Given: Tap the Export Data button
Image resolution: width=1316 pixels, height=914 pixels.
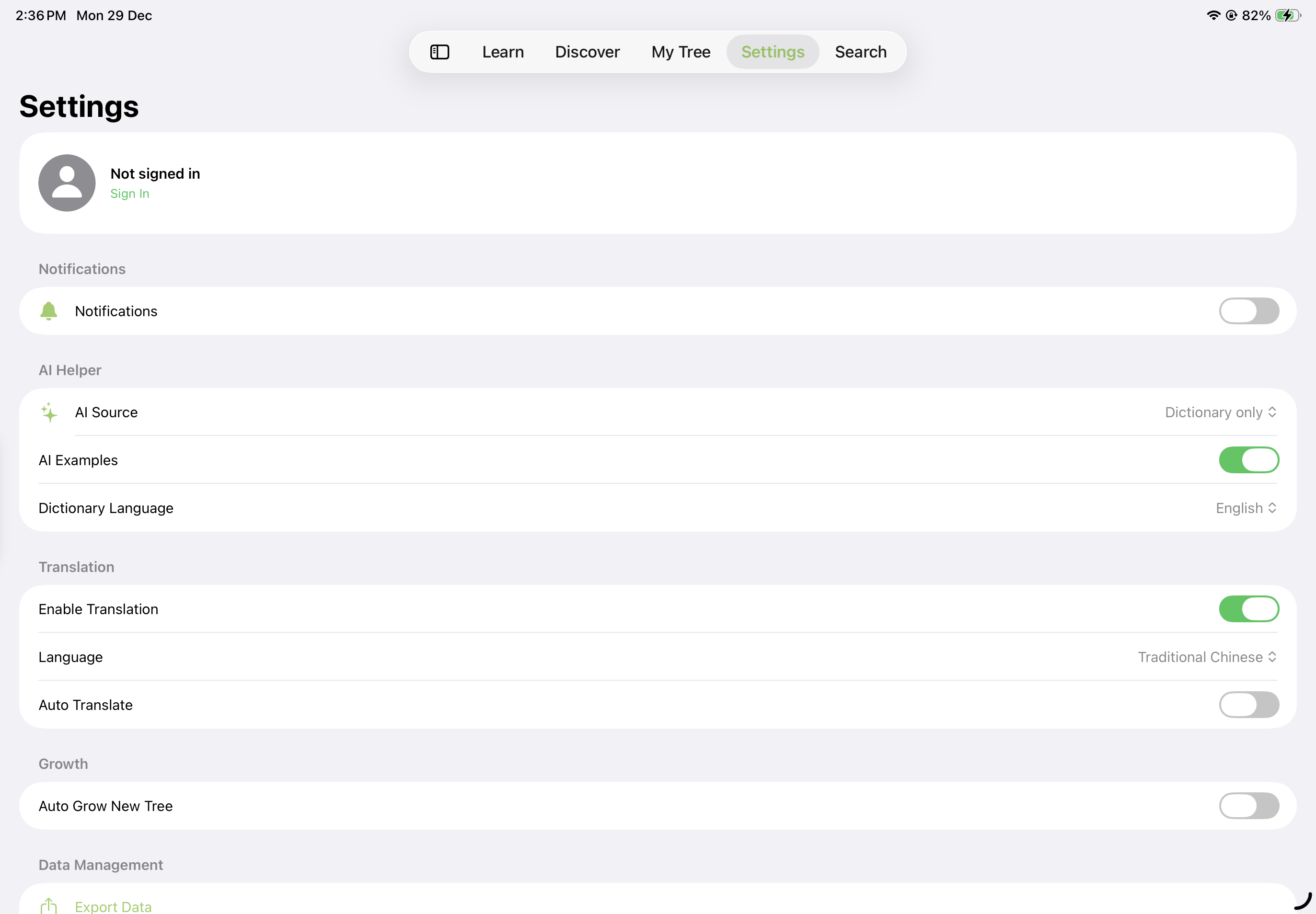Looking at the screenshot, I should (113, 906).
